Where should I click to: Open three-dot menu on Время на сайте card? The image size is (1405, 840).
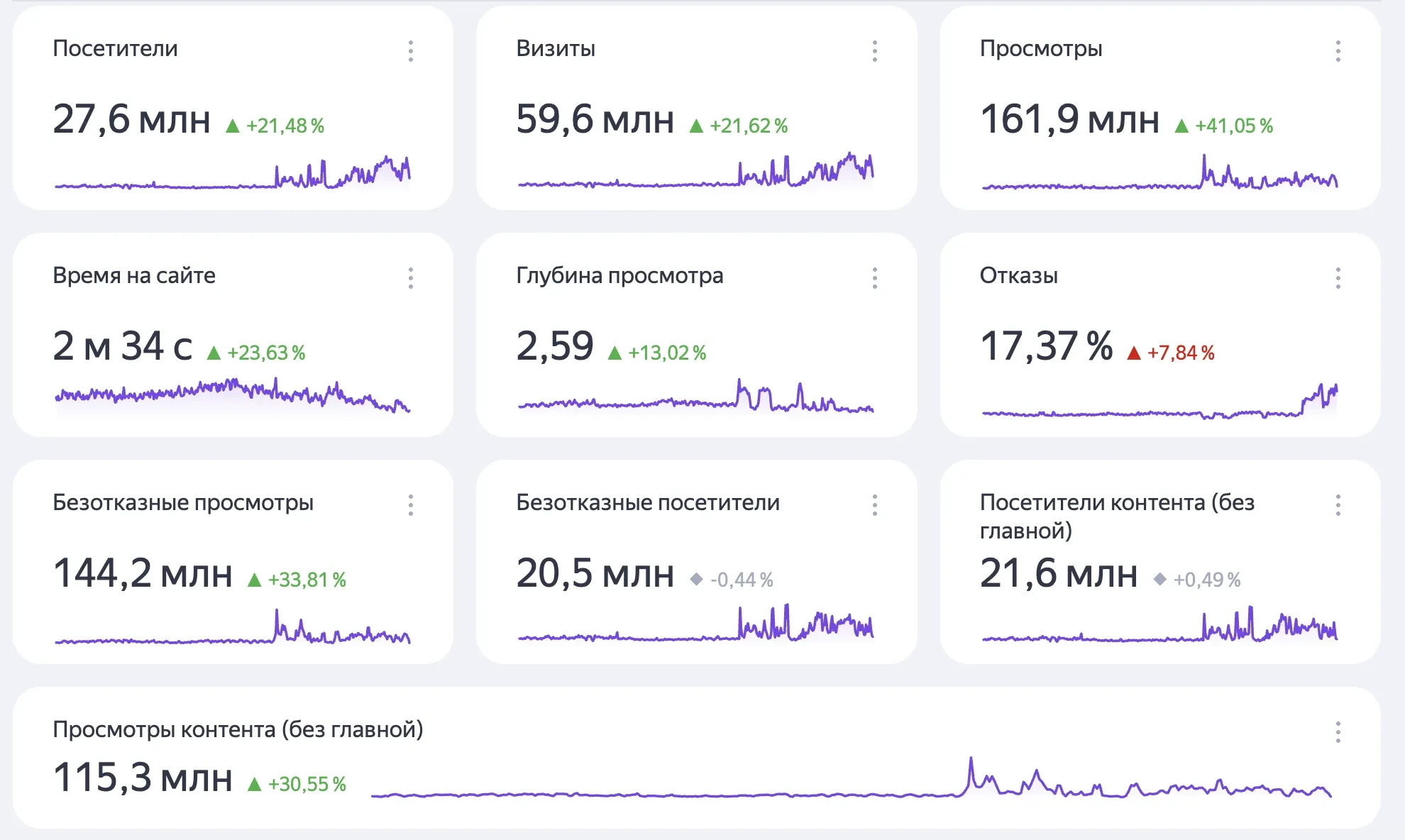pyautogui.click(x=411, y=278)
